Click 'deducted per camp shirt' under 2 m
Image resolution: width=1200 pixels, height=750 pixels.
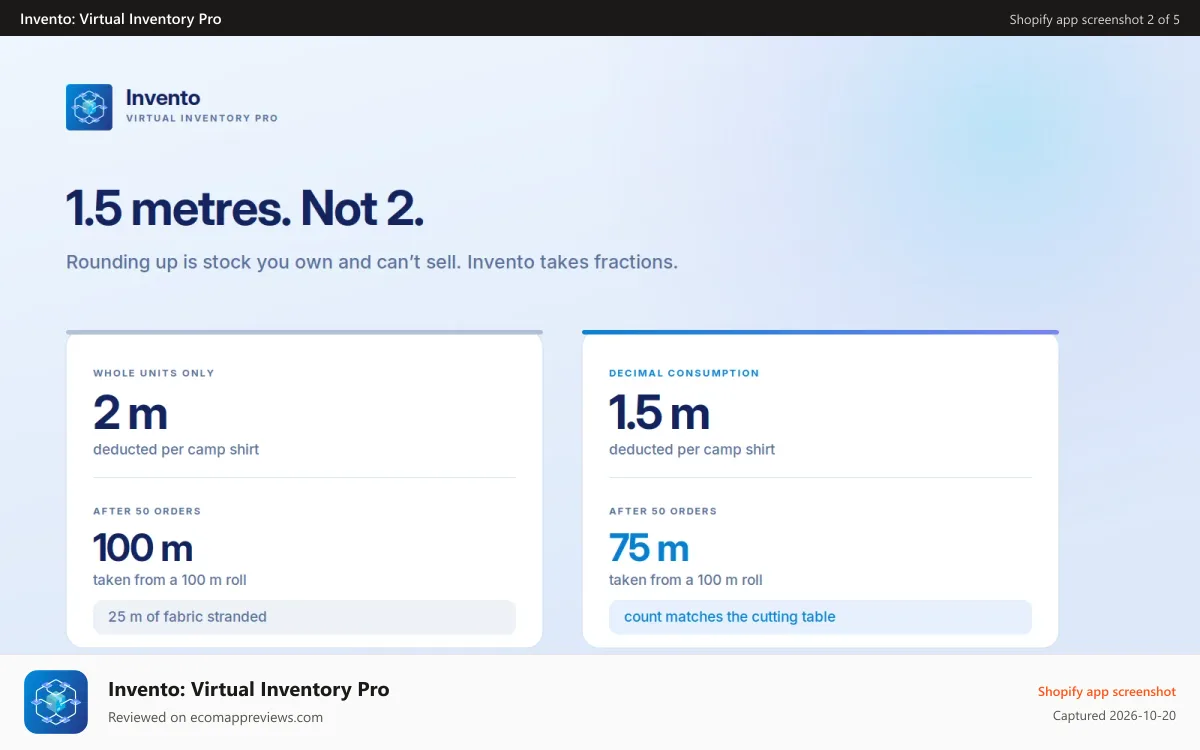176,449
